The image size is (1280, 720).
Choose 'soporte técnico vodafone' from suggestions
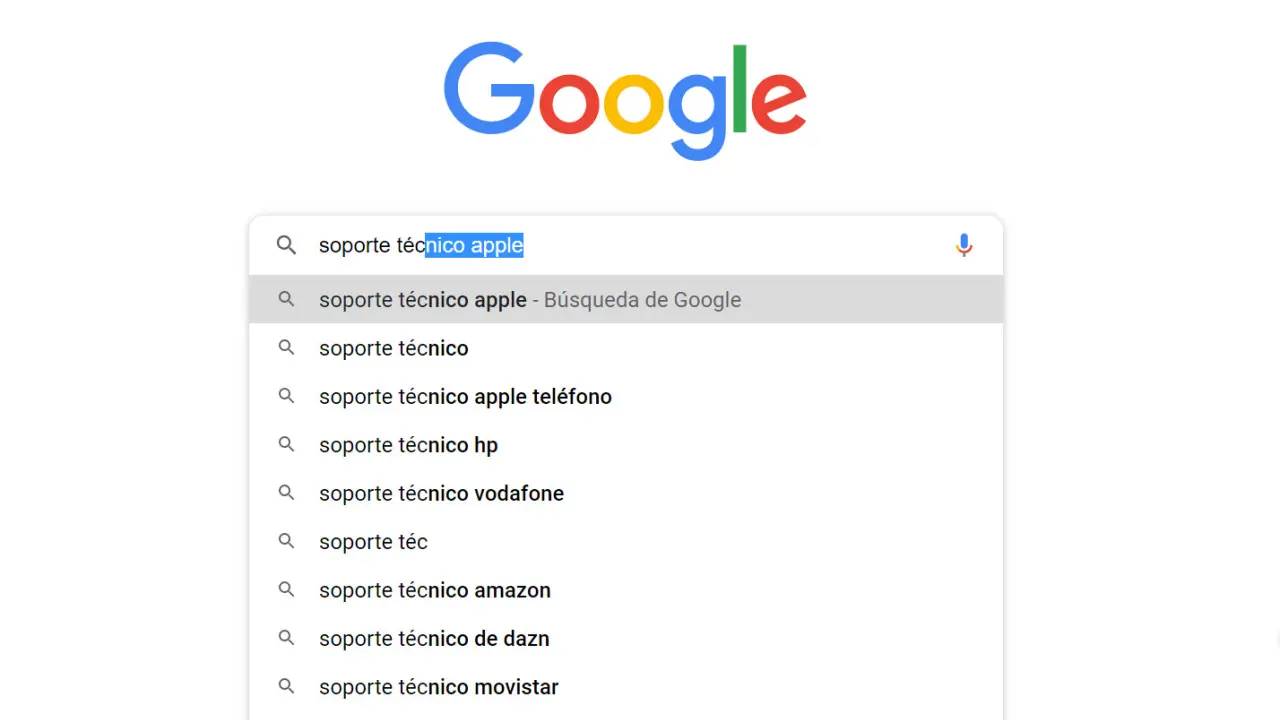[441, 494]
